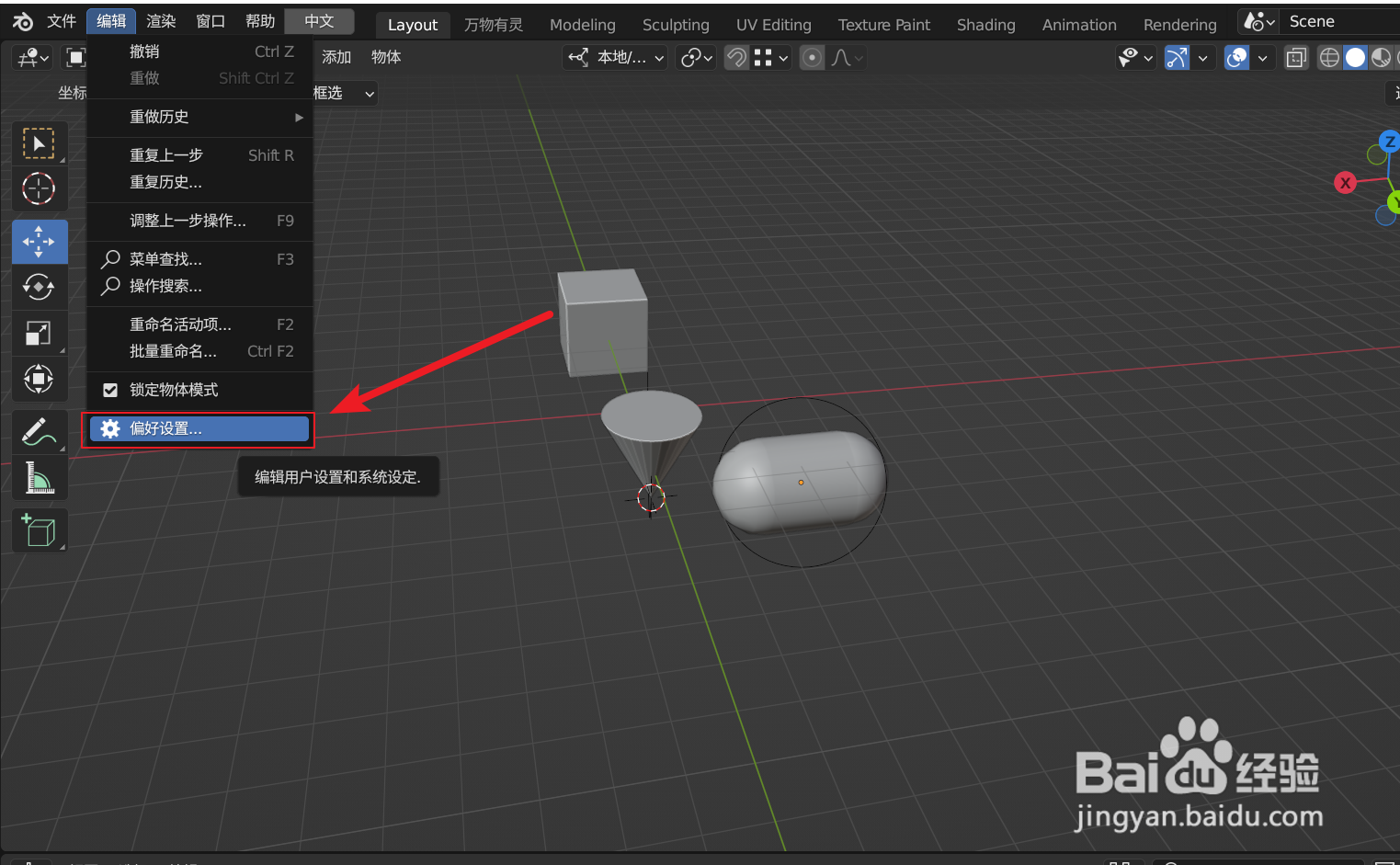Expand 重做历史 submenu
The height and width of the screenshot is (865, 1400).
tap(200, 117)
